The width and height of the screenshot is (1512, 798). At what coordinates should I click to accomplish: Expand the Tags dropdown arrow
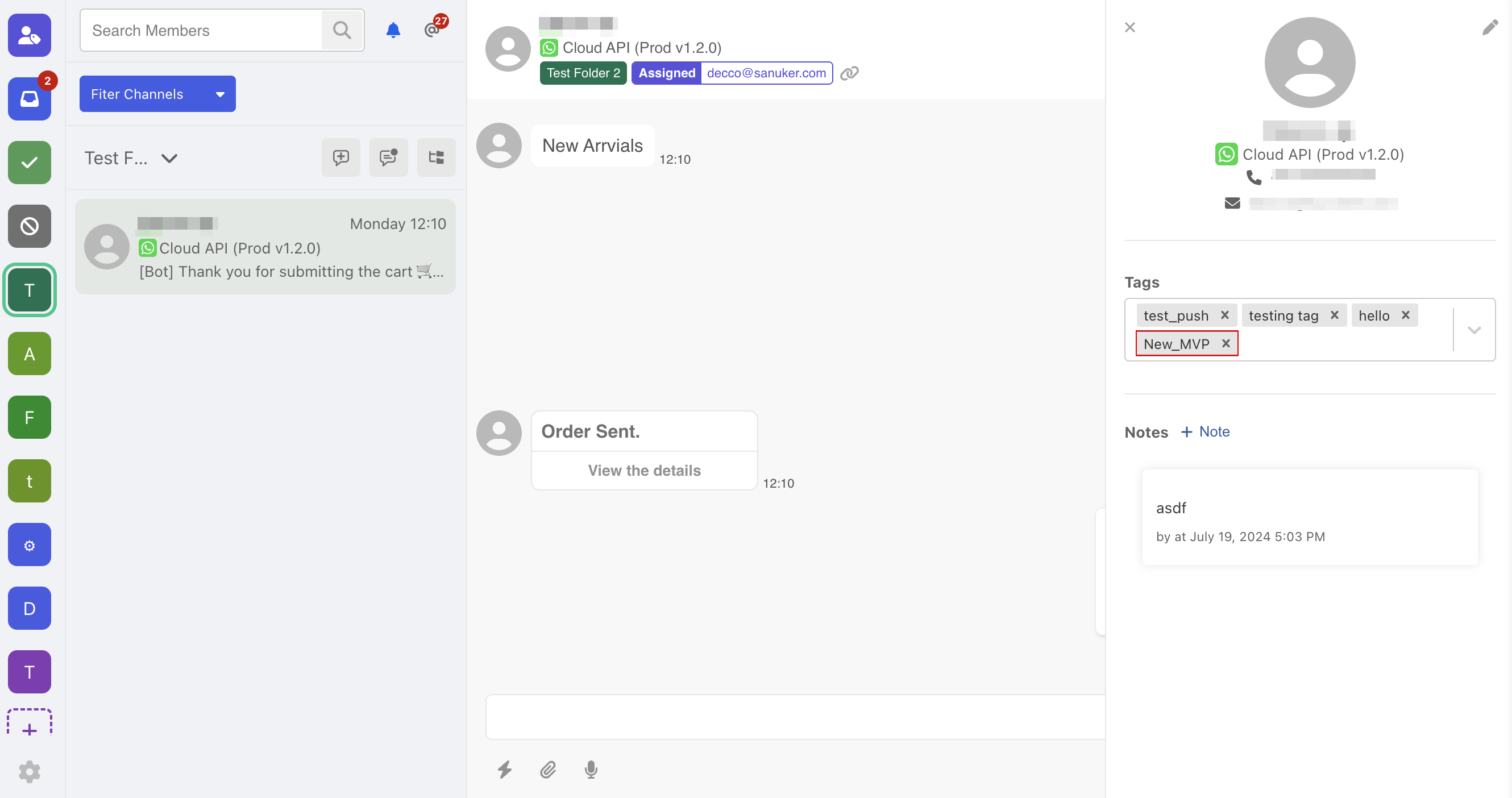(x=1474, y=330)
